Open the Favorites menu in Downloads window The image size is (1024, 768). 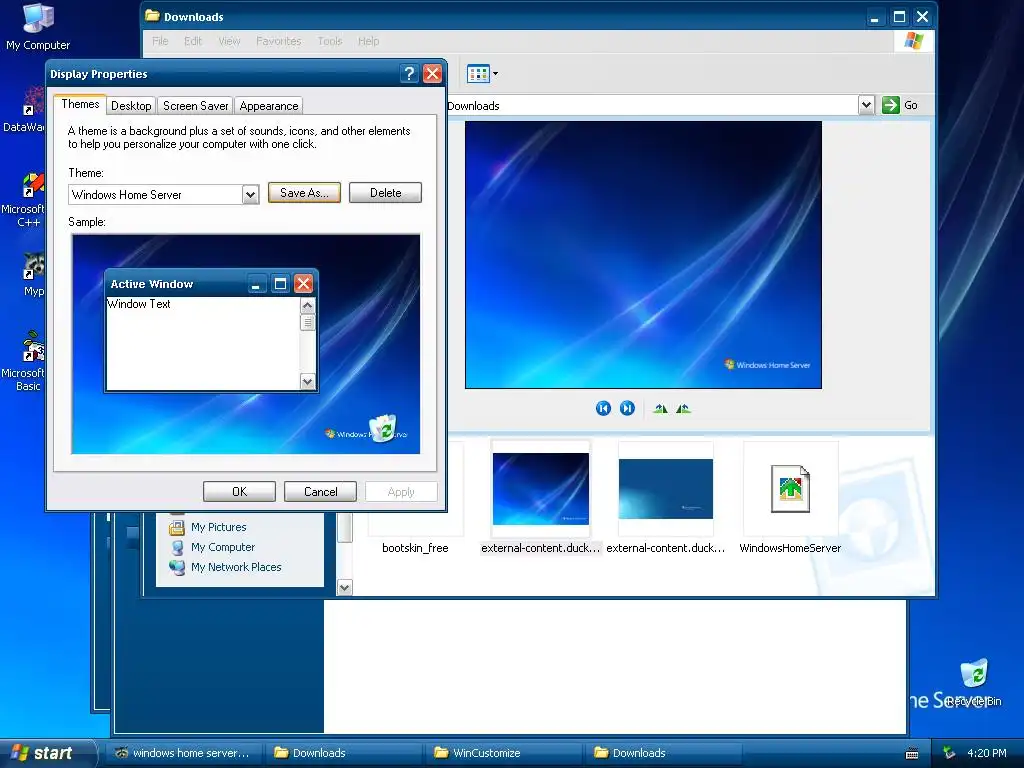tap(278, 41)
